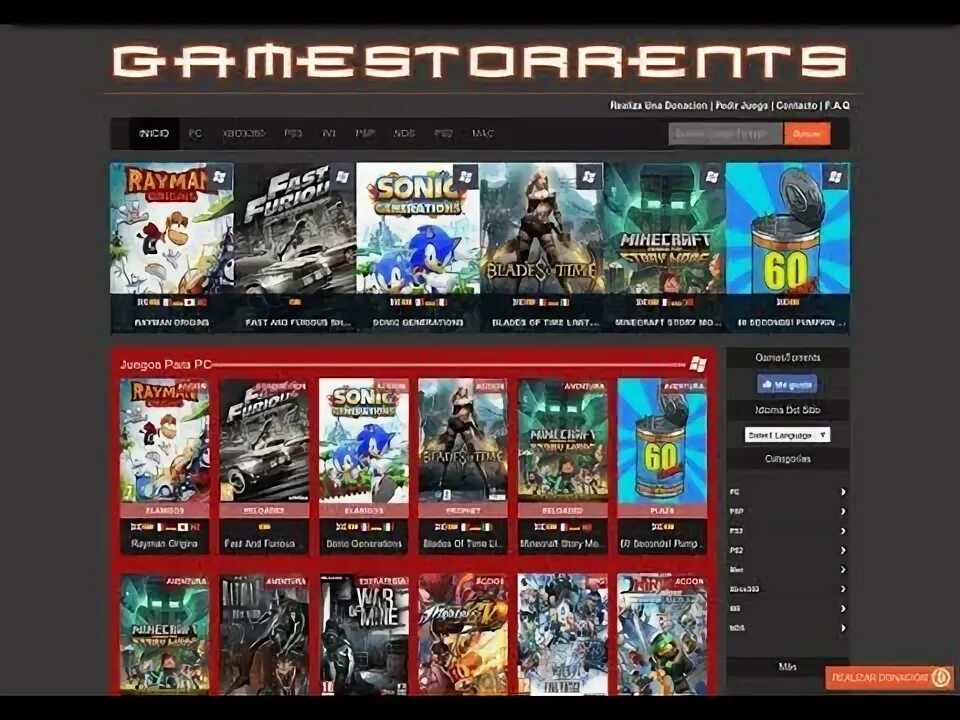Select the INICIO tab in navigation bar
960x720 pixels.
154,133
